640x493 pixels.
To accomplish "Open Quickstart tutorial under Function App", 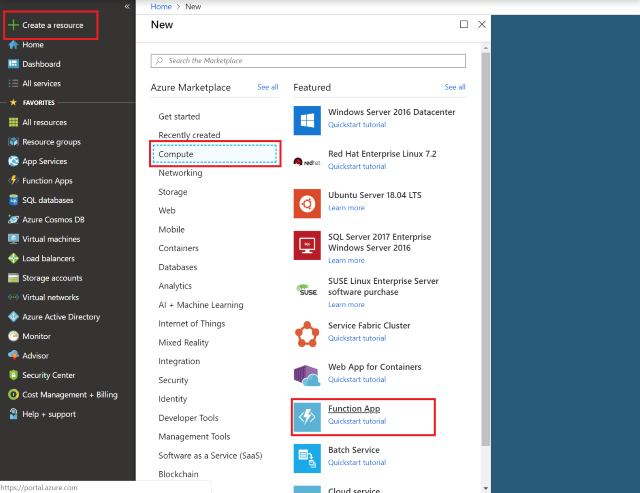I will pyautogui.click(x=357, y=421).
